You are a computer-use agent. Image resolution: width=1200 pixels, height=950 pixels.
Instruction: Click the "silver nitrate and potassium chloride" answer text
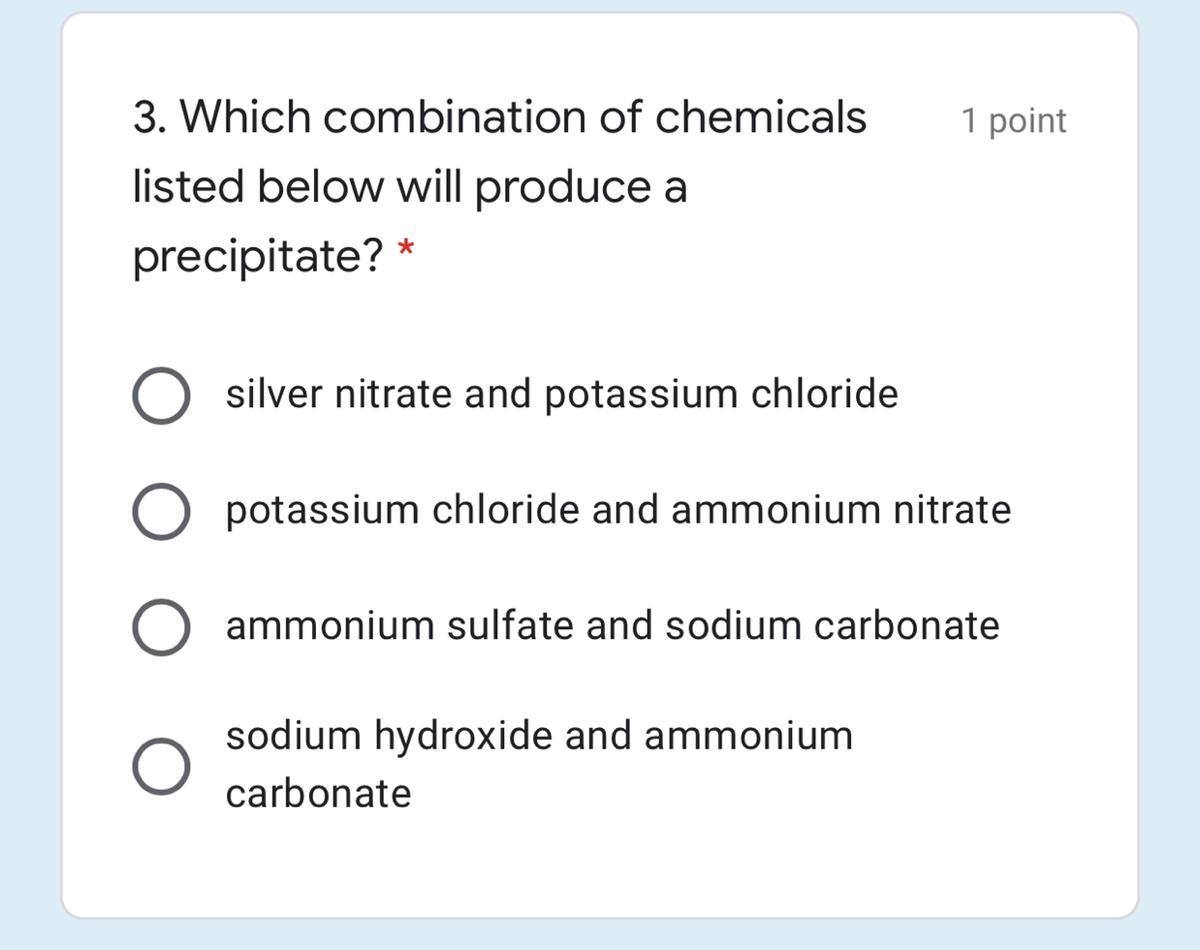(561, 394)
